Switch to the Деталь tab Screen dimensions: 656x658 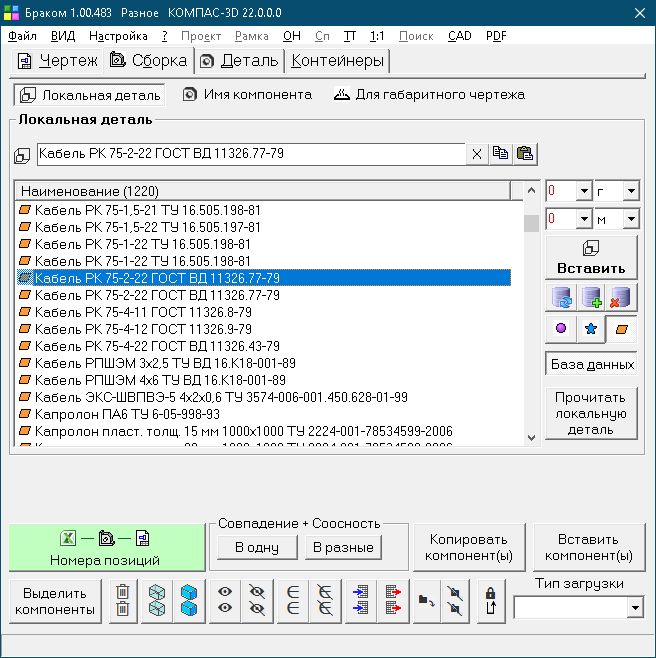coord(239,61)
